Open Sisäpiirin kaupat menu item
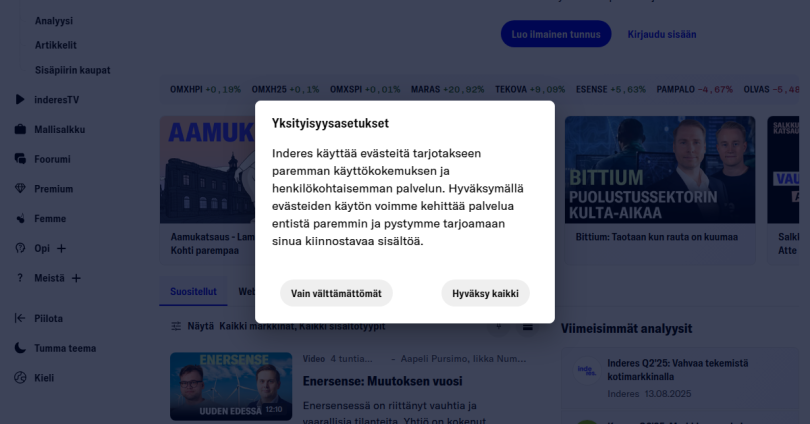 72,70
